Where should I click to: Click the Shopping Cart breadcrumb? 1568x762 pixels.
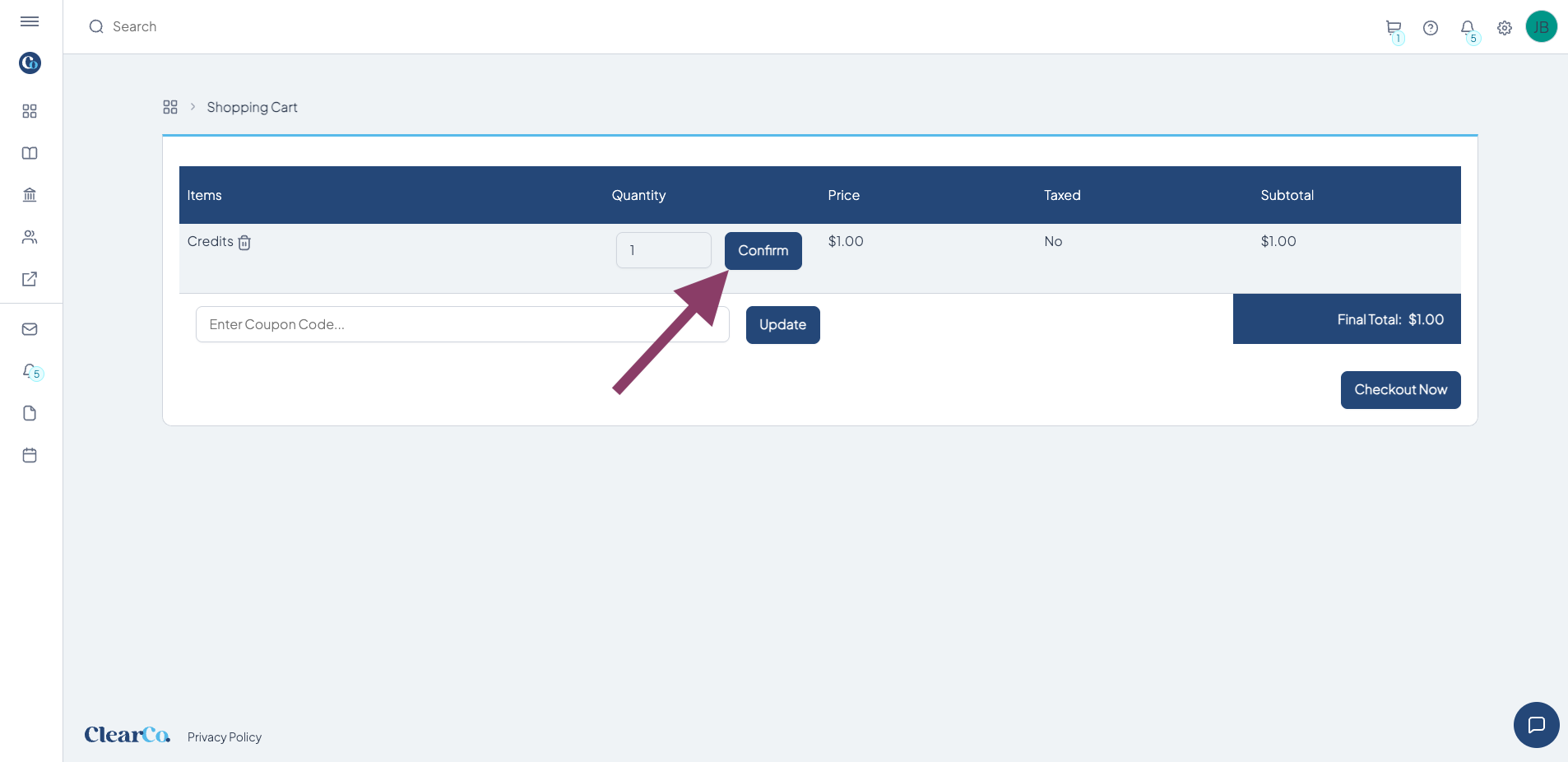[x=252, y=107]
